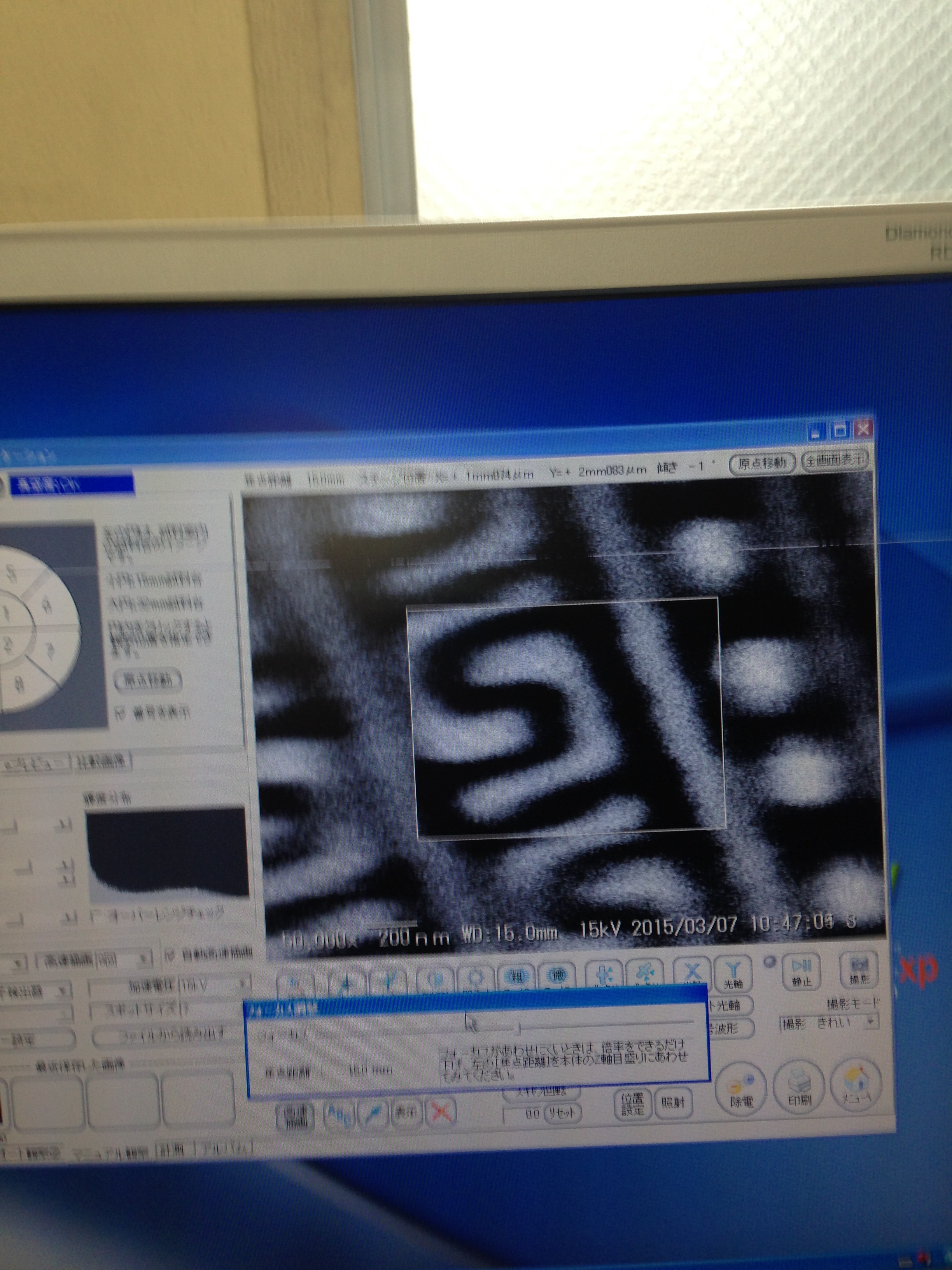952x1270 pixels.
Task: Toggle the 番号を表示 checkbox
Action: (119, 714)
